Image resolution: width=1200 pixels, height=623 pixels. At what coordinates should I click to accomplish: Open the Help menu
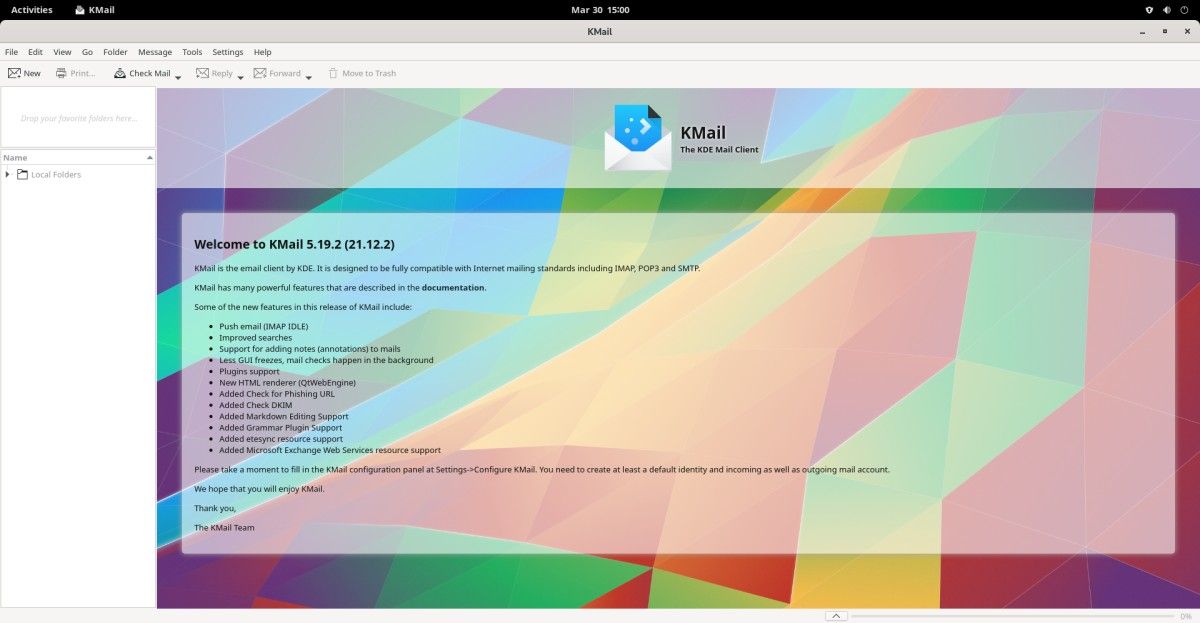(262, 52)
